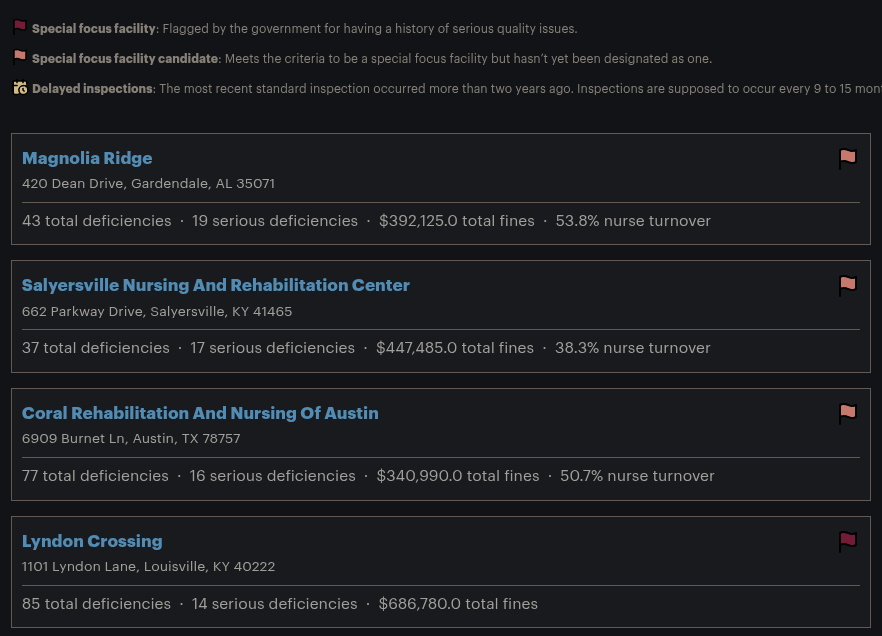Click '$686,780.0 total fines' text
The width and height of the screenshot is (882, 636).
click(458, 604)
